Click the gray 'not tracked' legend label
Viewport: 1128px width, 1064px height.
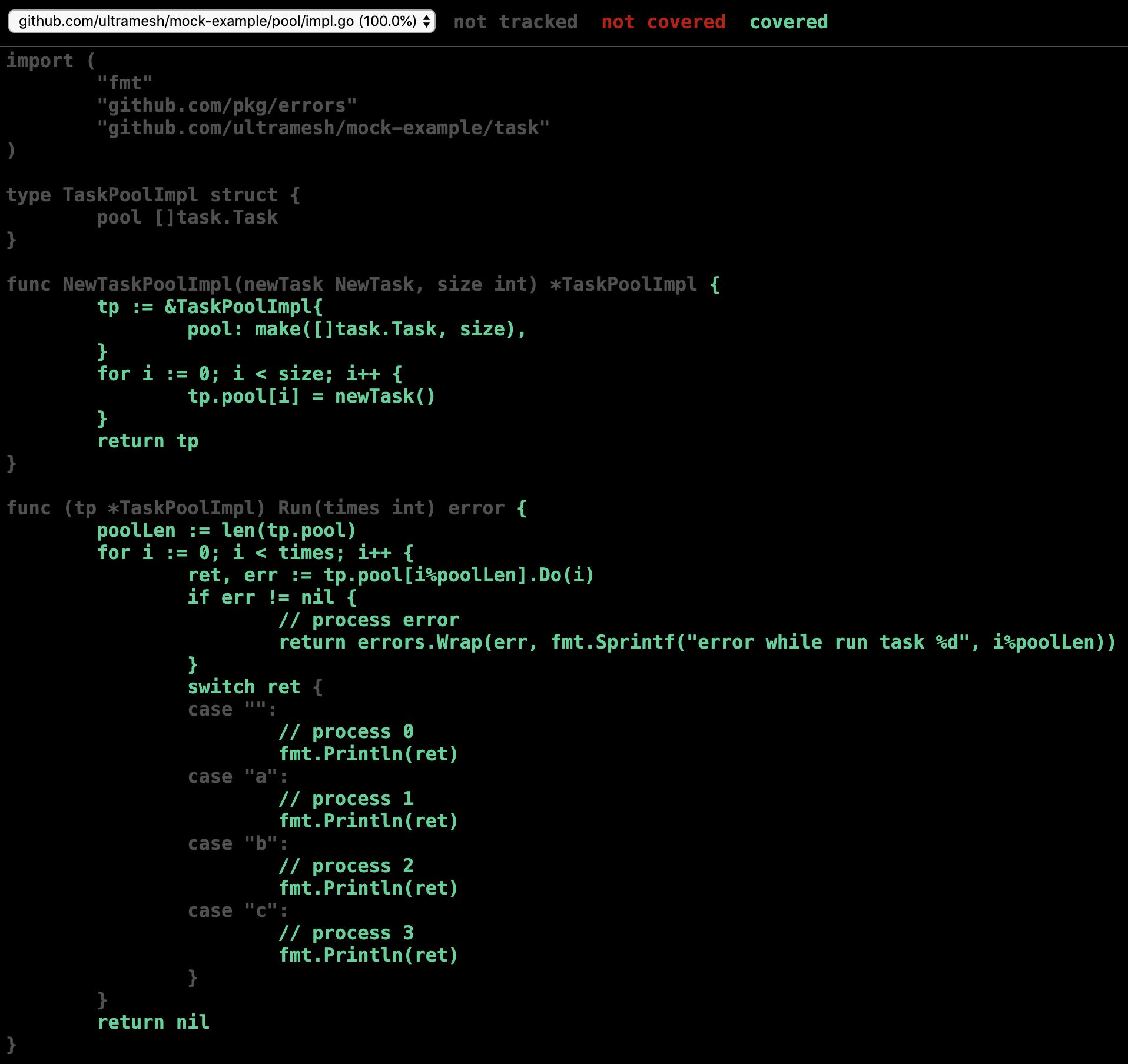tap(515, 22)
